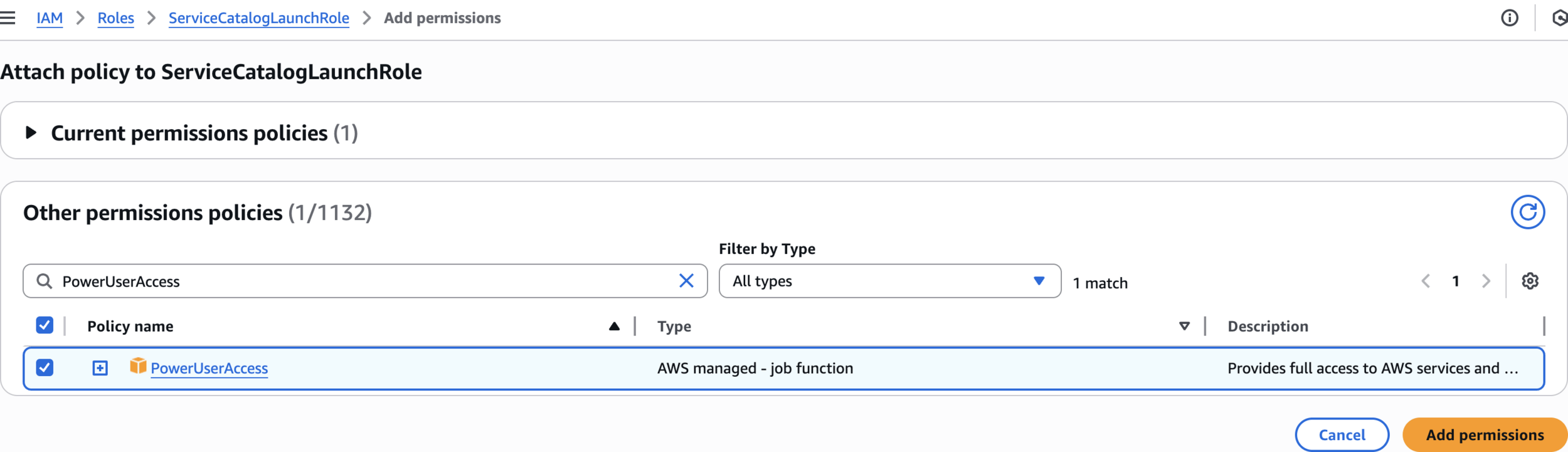Expand Current permissions policies section
This screenshot has width=1568, height=452.
[x=31, y=132]
